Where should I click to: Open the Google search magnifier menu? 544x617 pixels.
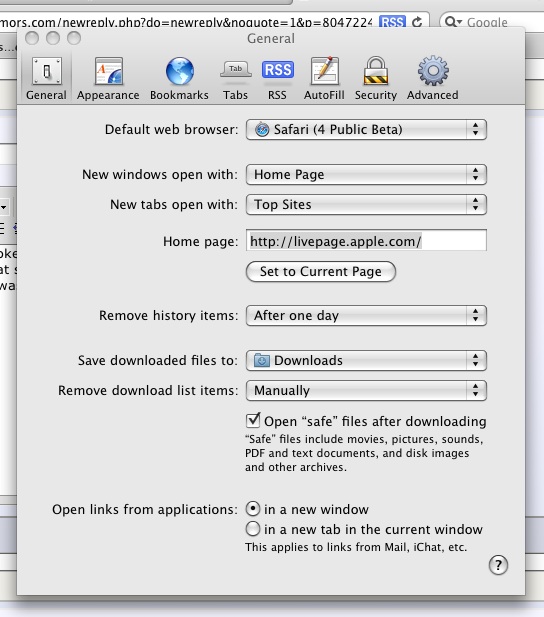453,22
